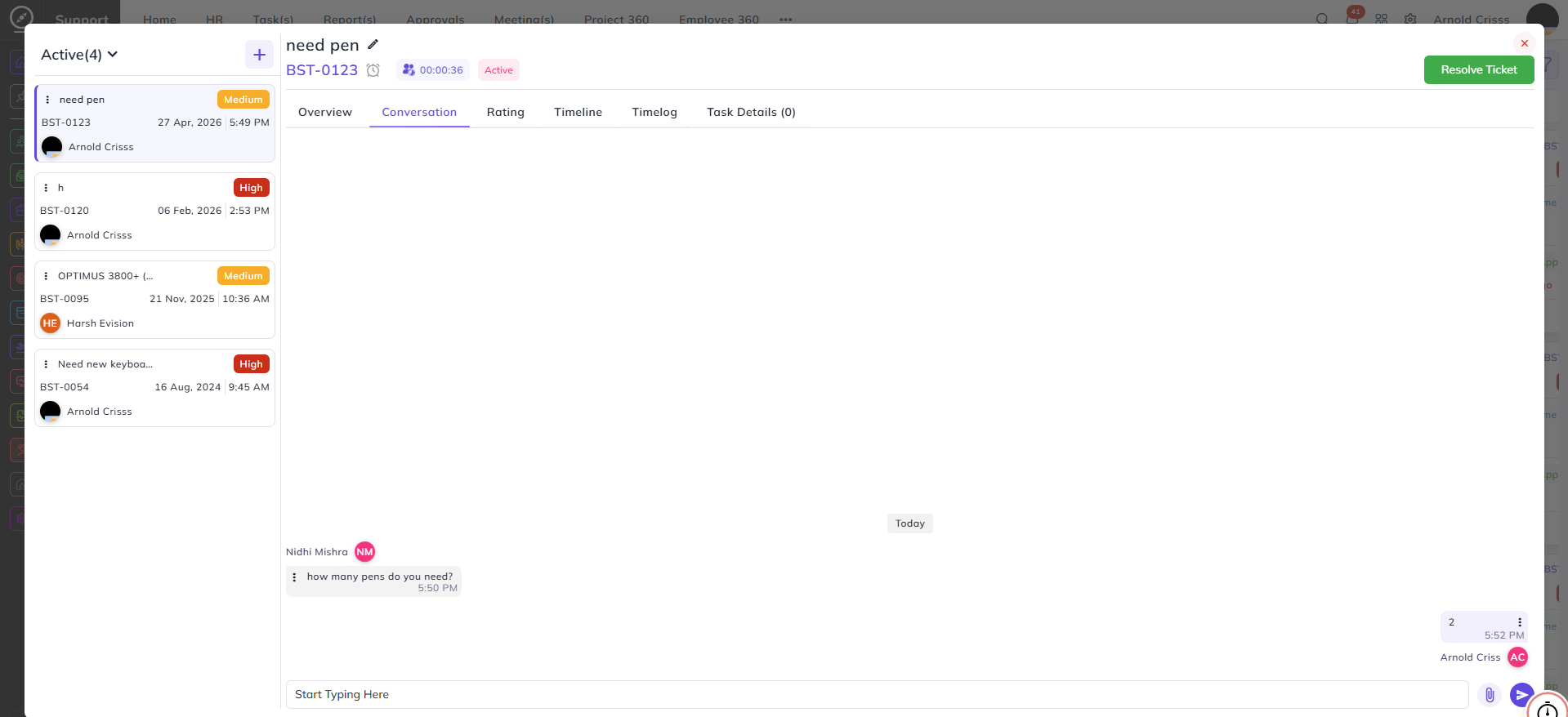1568x717 pixels.
Task: Click the stopwatch icon at bottom right
Action: (x=1547, y=708)
